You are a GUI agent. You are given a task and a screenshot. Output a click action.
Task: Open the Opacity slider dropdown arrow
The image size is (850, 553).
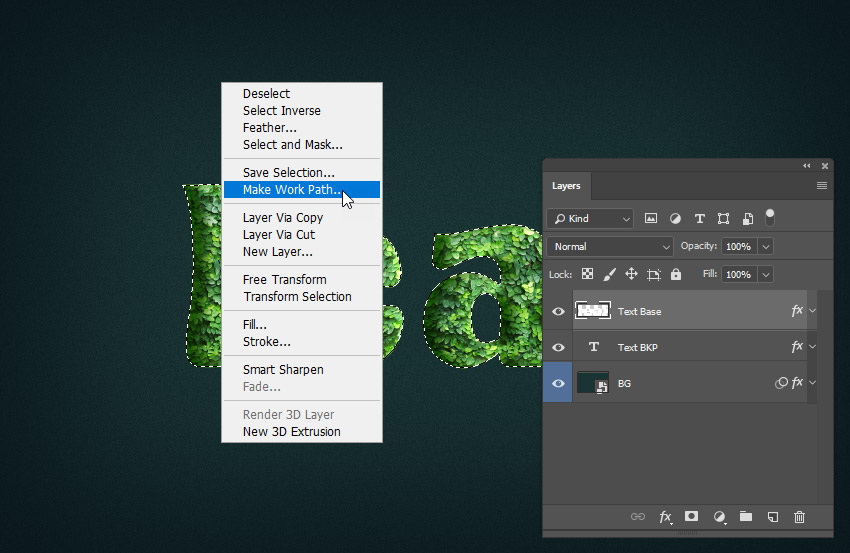pos(765,247)
